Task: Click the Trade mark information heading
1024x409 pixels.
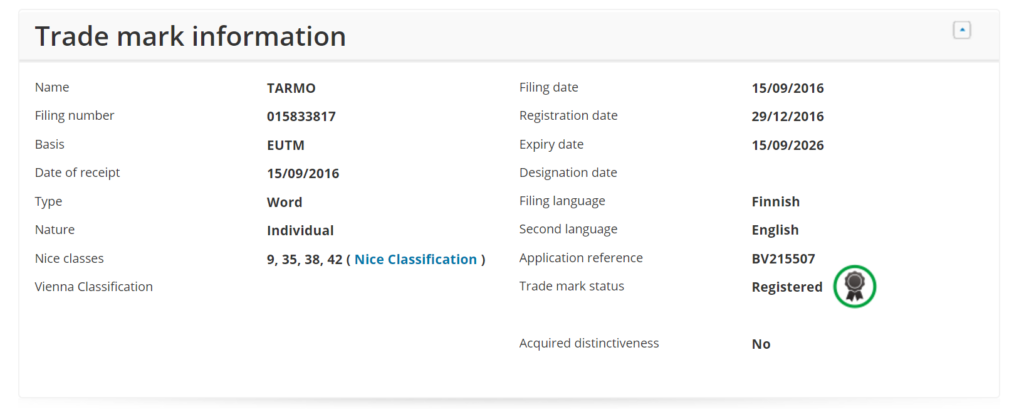Action: [190, 36]
